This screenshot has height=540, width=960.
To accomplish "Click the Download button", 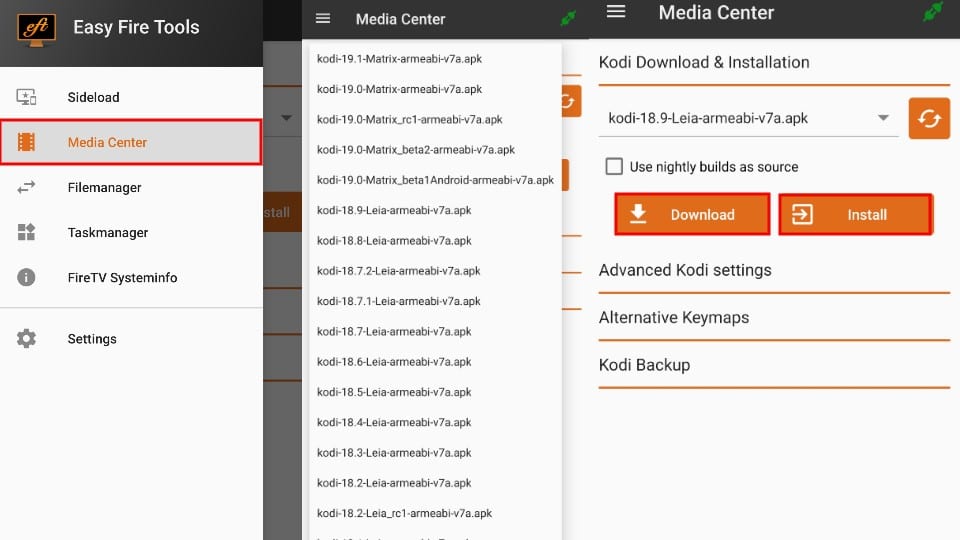I will 692,214.
